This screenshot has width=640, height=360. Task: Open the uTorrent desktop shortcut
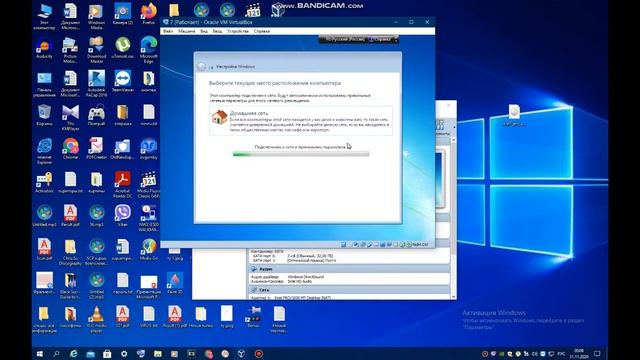(x=122, y=48)
